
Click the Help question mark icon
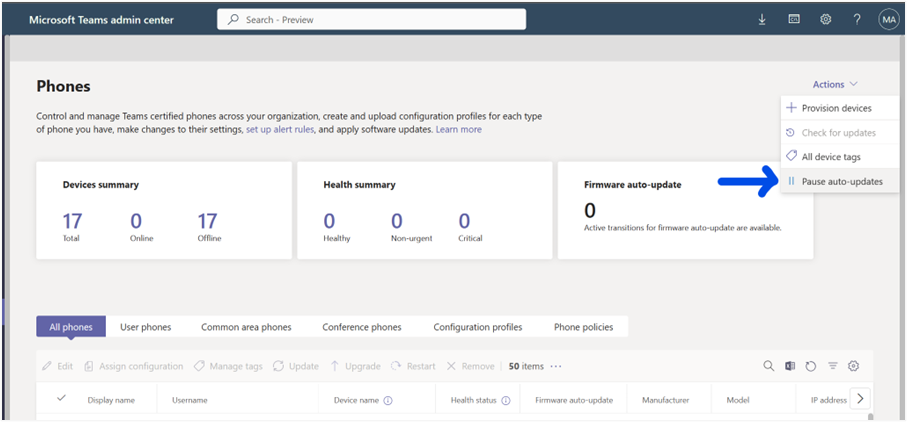[857, 19]
